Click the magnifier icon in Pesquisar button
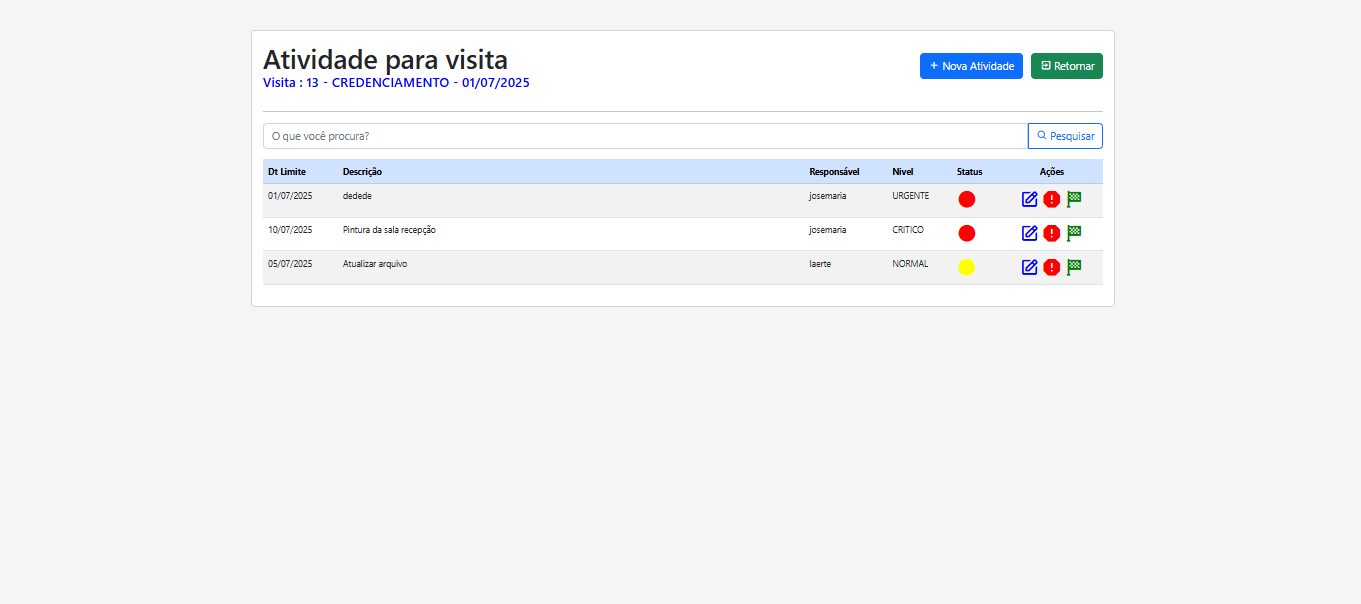Image resolution: width=1361 pixels, height=604 pixels. 1043,135
